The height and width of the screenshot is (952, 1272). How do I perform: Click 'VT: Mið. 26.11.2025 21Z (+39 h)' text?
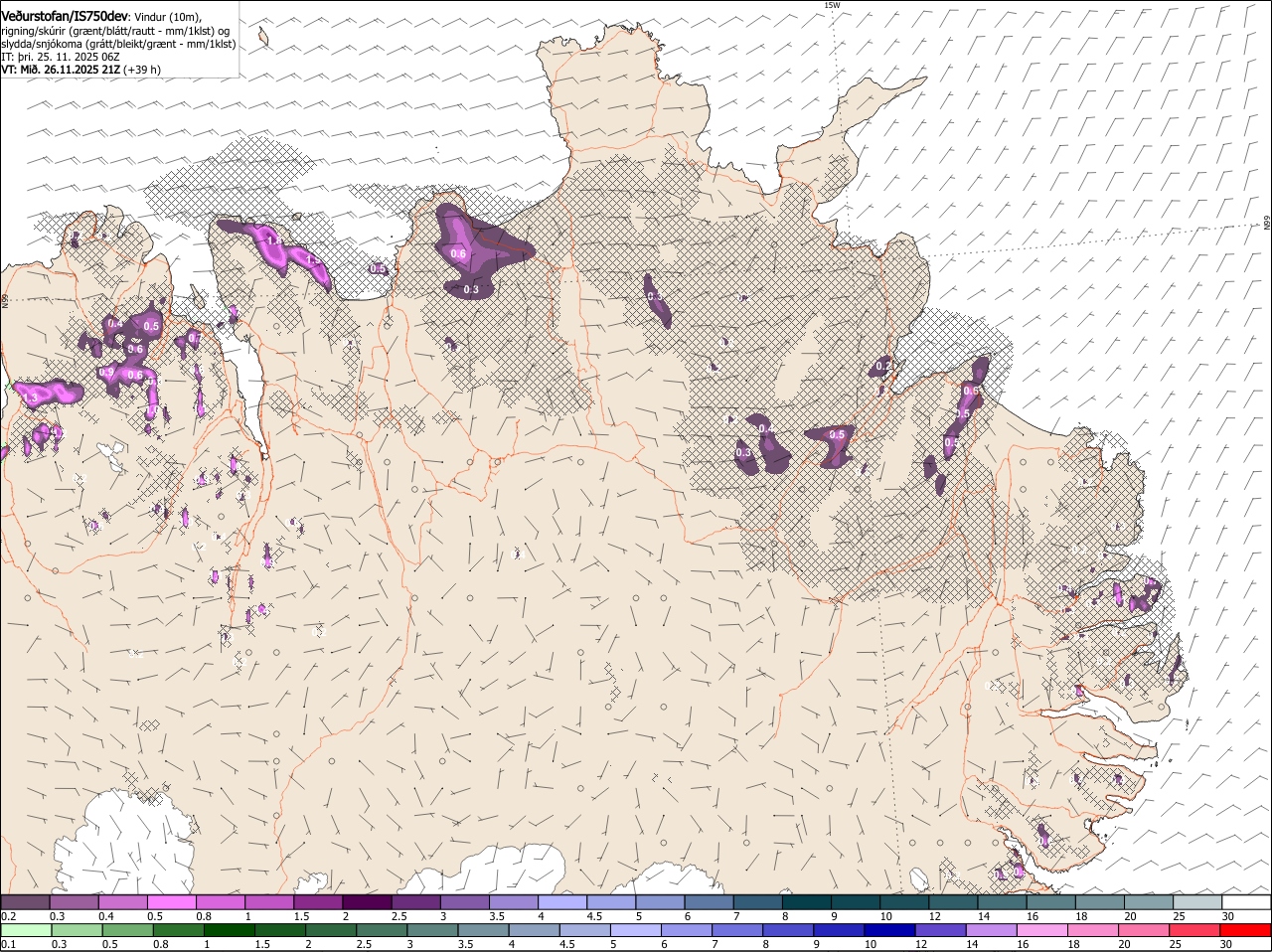(x=80, y=70)
